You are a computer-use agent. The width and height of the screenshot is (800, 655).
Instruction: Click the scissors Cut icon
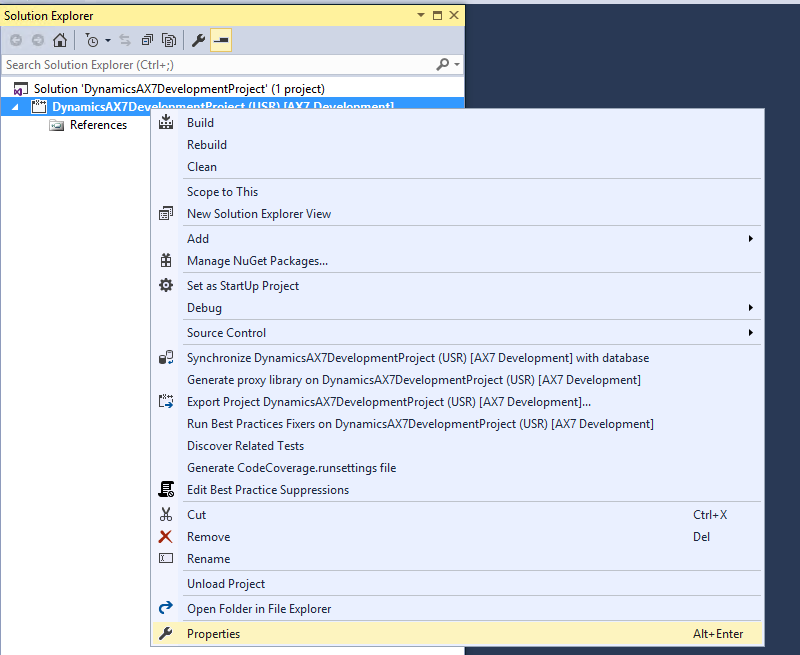point(166,515)
